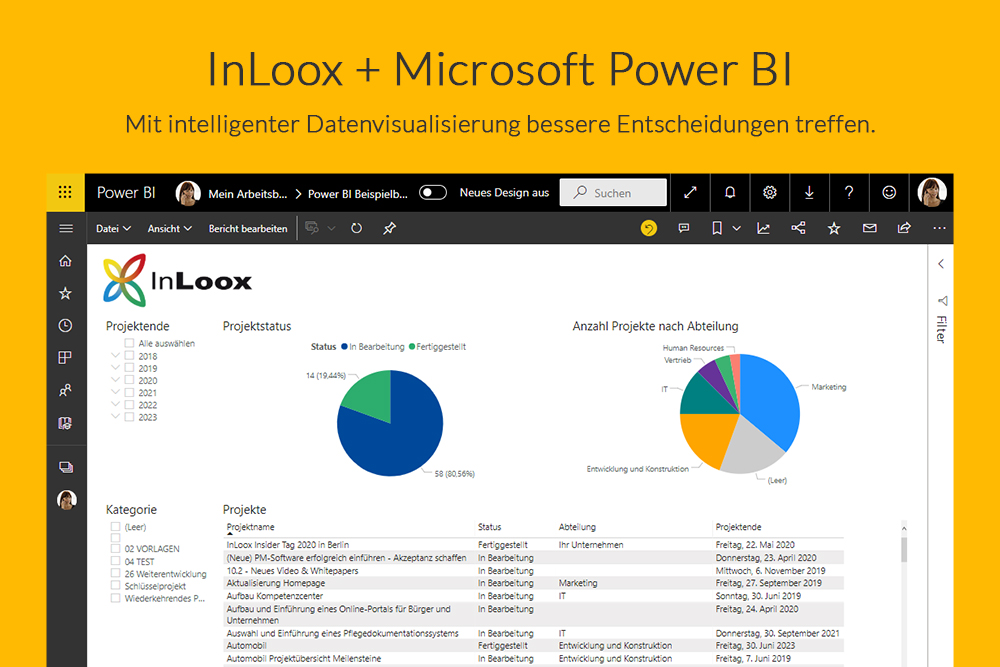Sort by Projektende column header

738,527
